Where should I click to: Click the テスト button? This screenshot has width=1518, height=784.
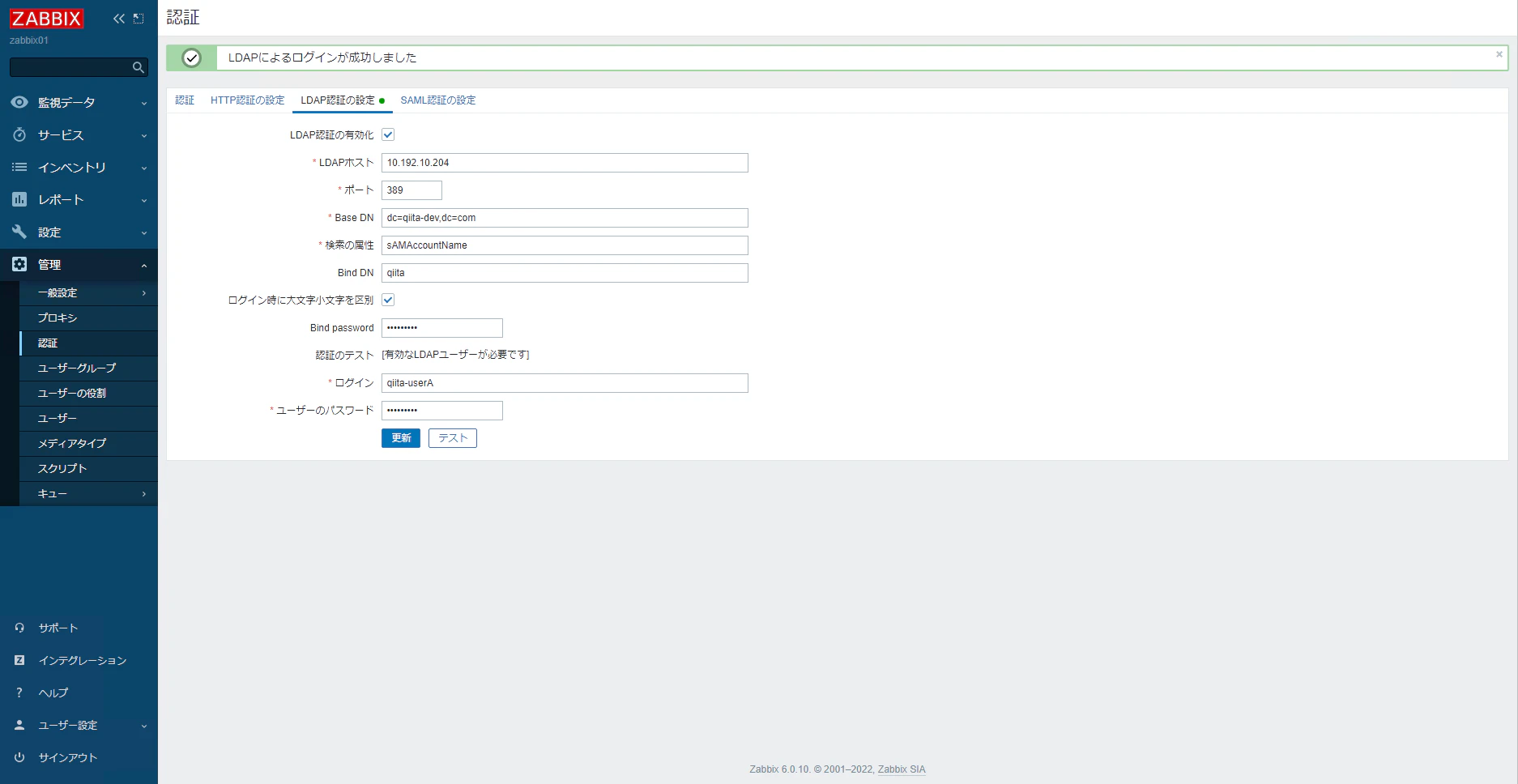click(x=453, y=438)
